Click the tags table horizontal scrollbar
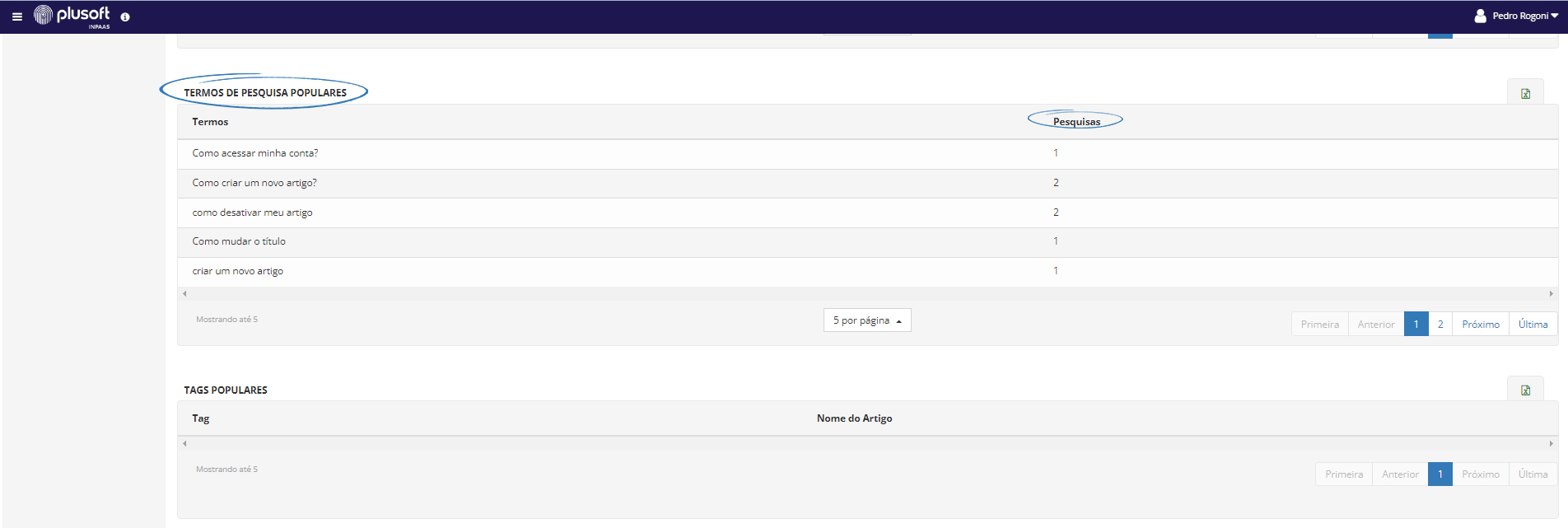This screenshot has height=528, width=1568. coord(867,443)
